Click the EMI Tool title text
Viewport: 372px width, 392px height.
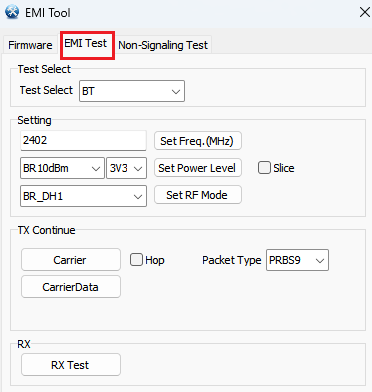tap(48, 13)
